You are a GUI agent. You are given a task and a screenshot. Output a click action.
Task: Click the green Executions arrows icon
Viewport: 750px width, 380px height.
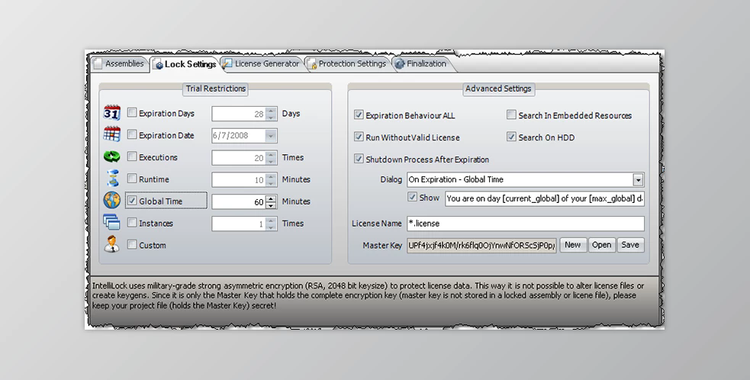pos(112,156)
